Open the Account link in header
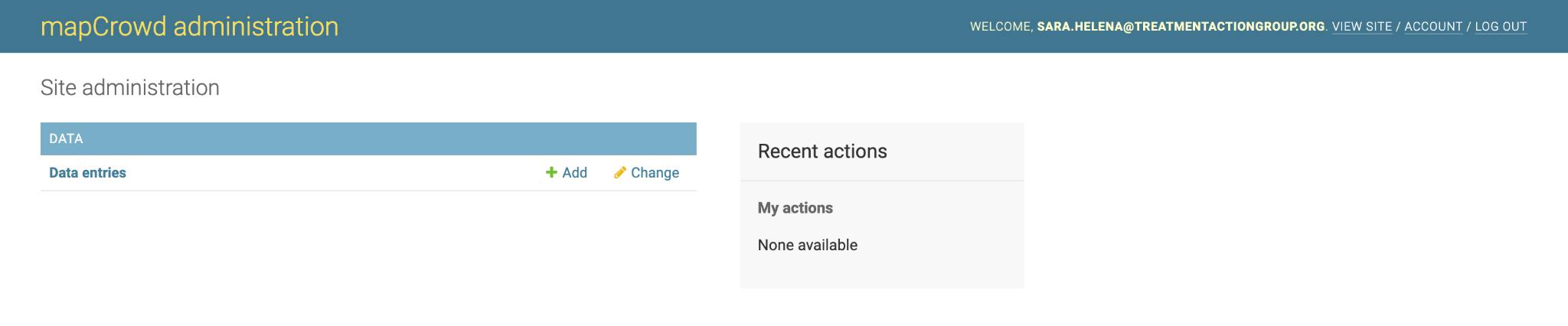Screen dimensions: 1568x326 click(x=1433, y=27)
